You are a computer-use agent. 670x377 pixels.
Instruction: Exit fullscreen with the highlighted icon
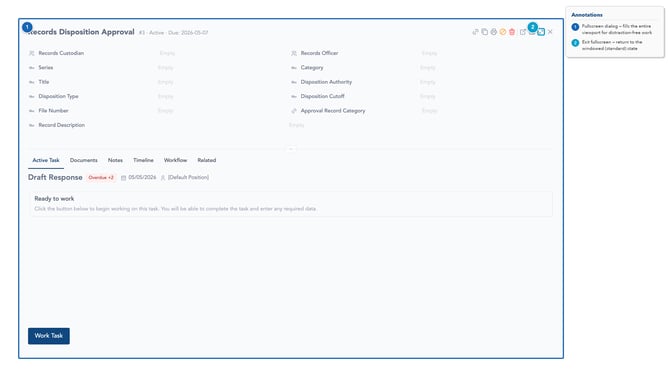tap(541, 32)
